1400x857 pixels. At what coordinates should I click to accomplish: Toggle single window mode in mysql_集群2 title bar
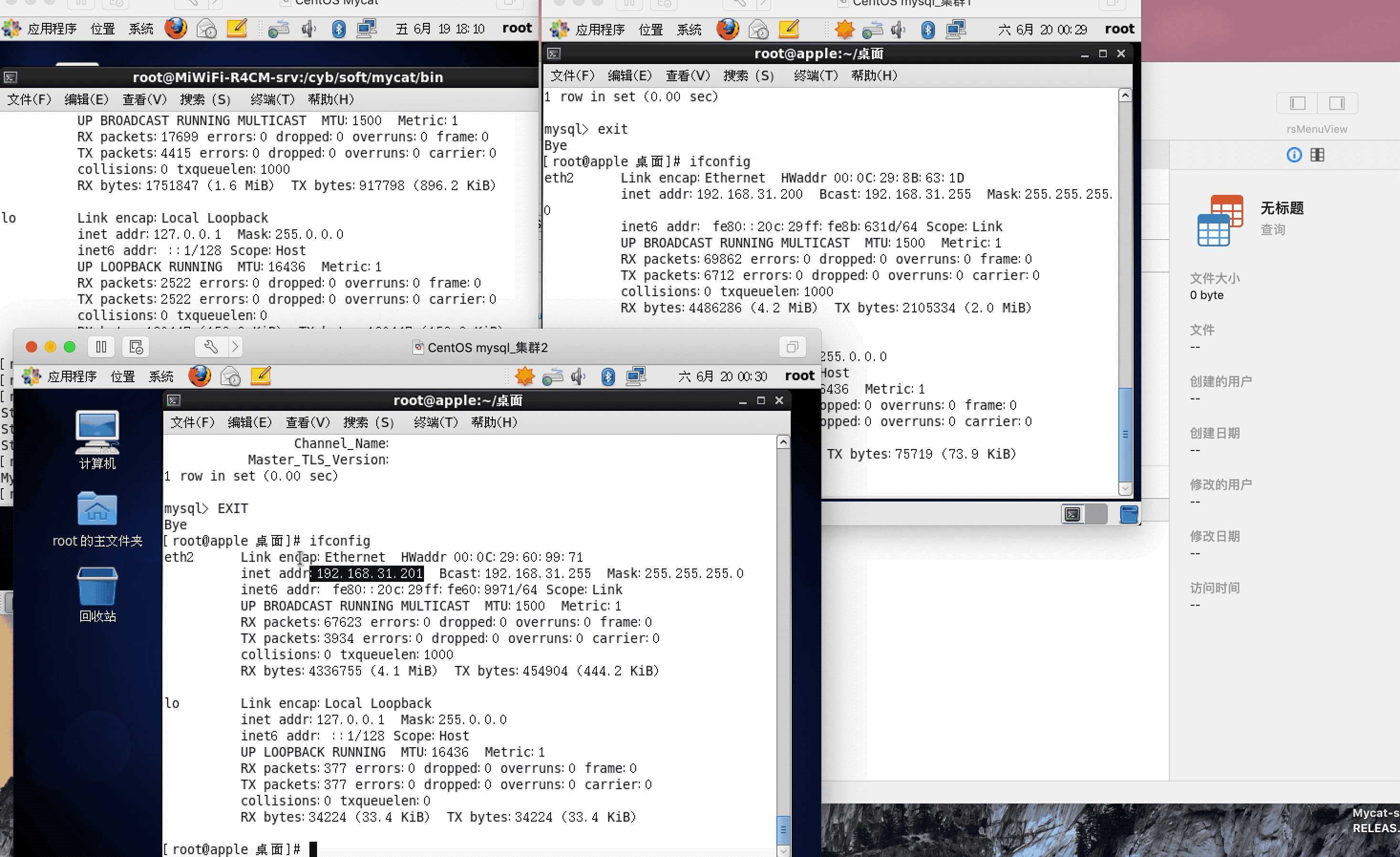(x=792, y=347)
